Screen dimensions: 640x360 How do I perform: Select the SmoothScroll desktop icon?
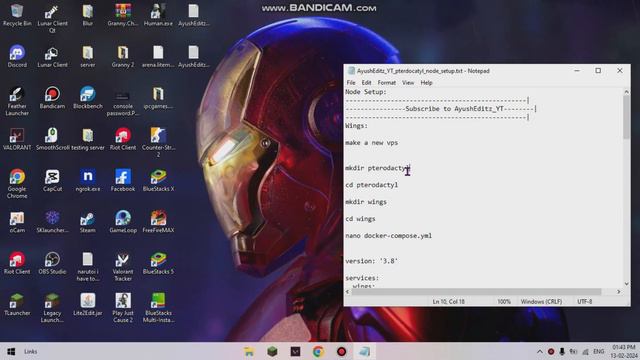coord(52,139)
